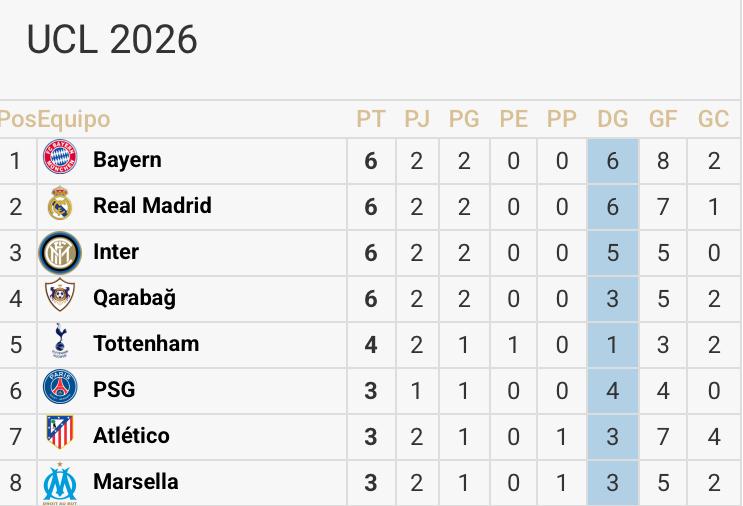743x506 pixels.
Task: Click the PJ column header
Action: [x=417, y=120]
